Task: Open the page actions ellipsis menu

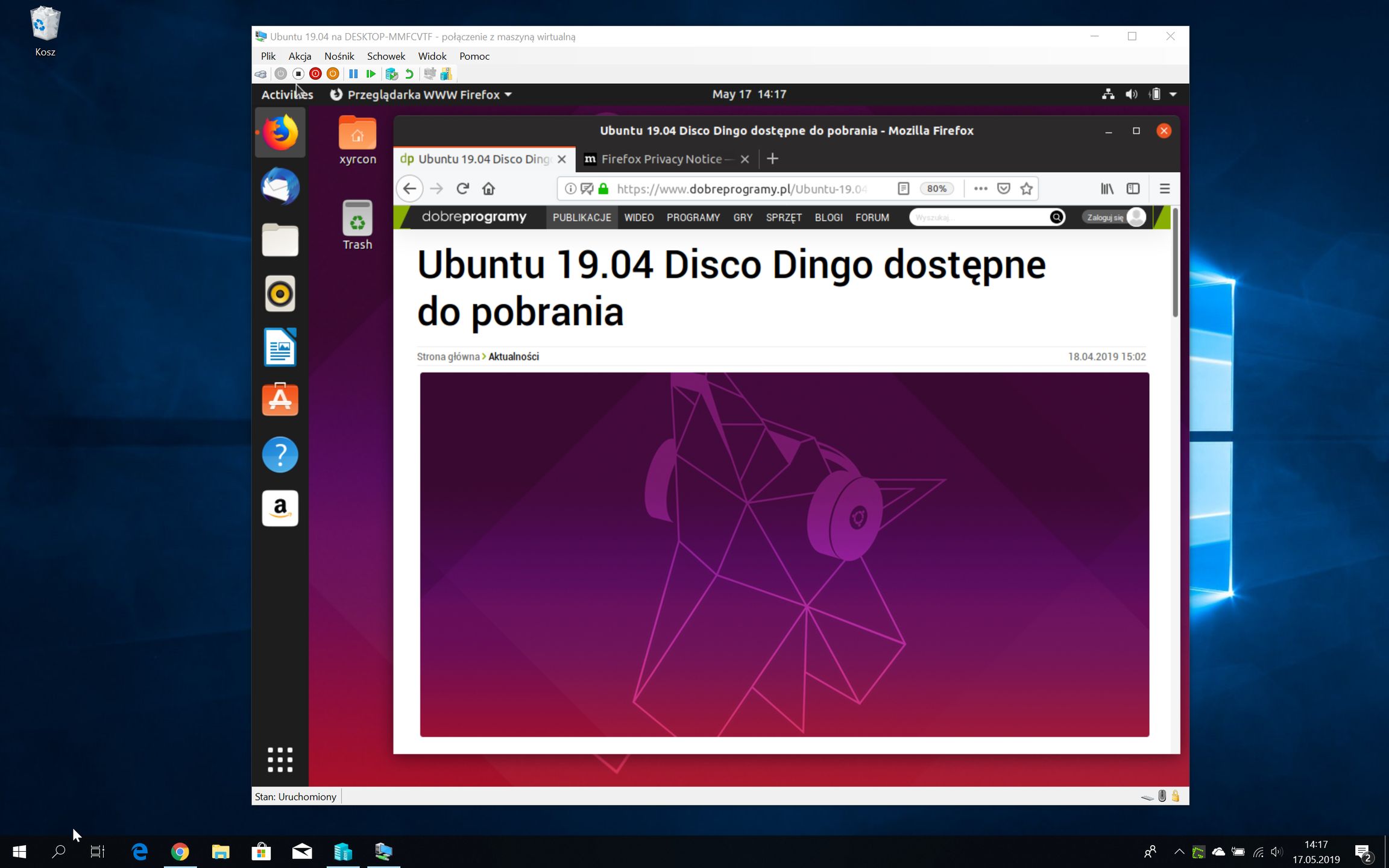Action: [981, 188]
